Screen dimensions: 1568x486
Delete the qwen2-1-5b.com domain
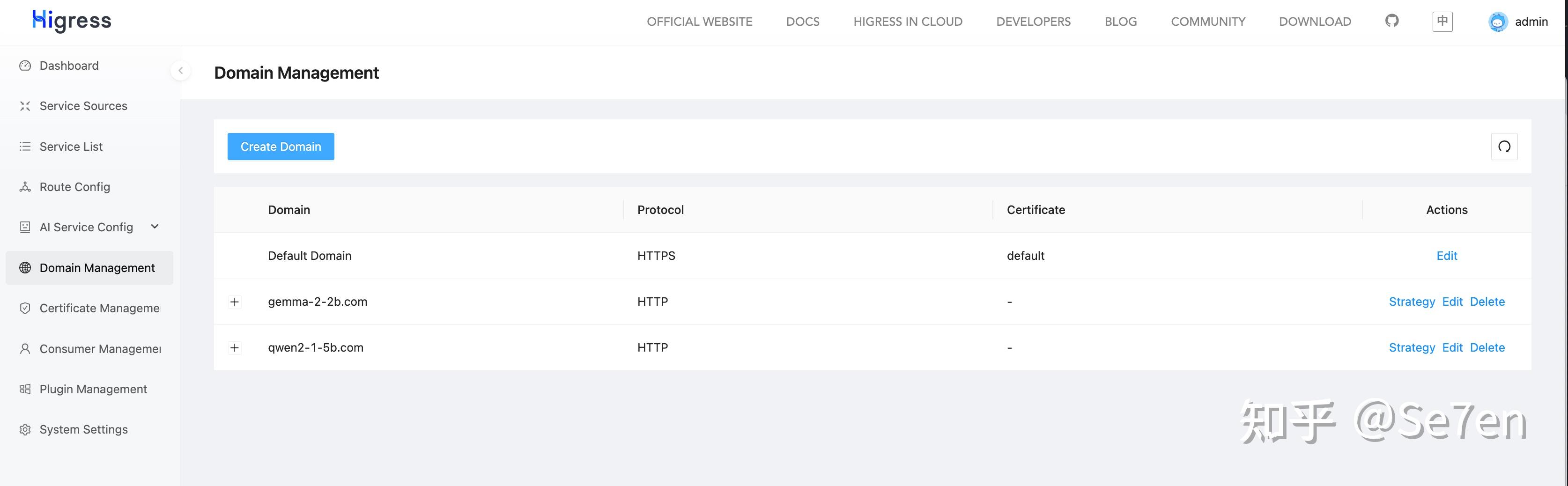point(1487,348)
